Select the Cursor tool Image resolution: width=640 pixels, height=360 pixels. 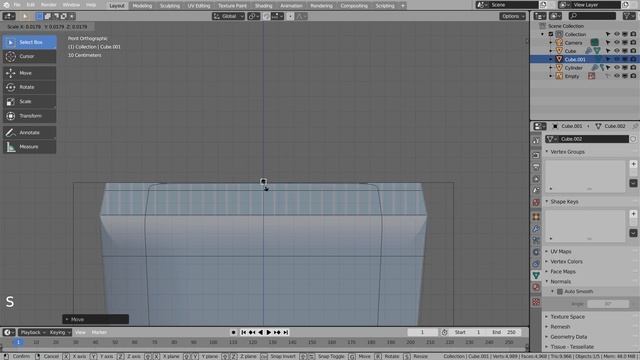click(x=29, y=56)
